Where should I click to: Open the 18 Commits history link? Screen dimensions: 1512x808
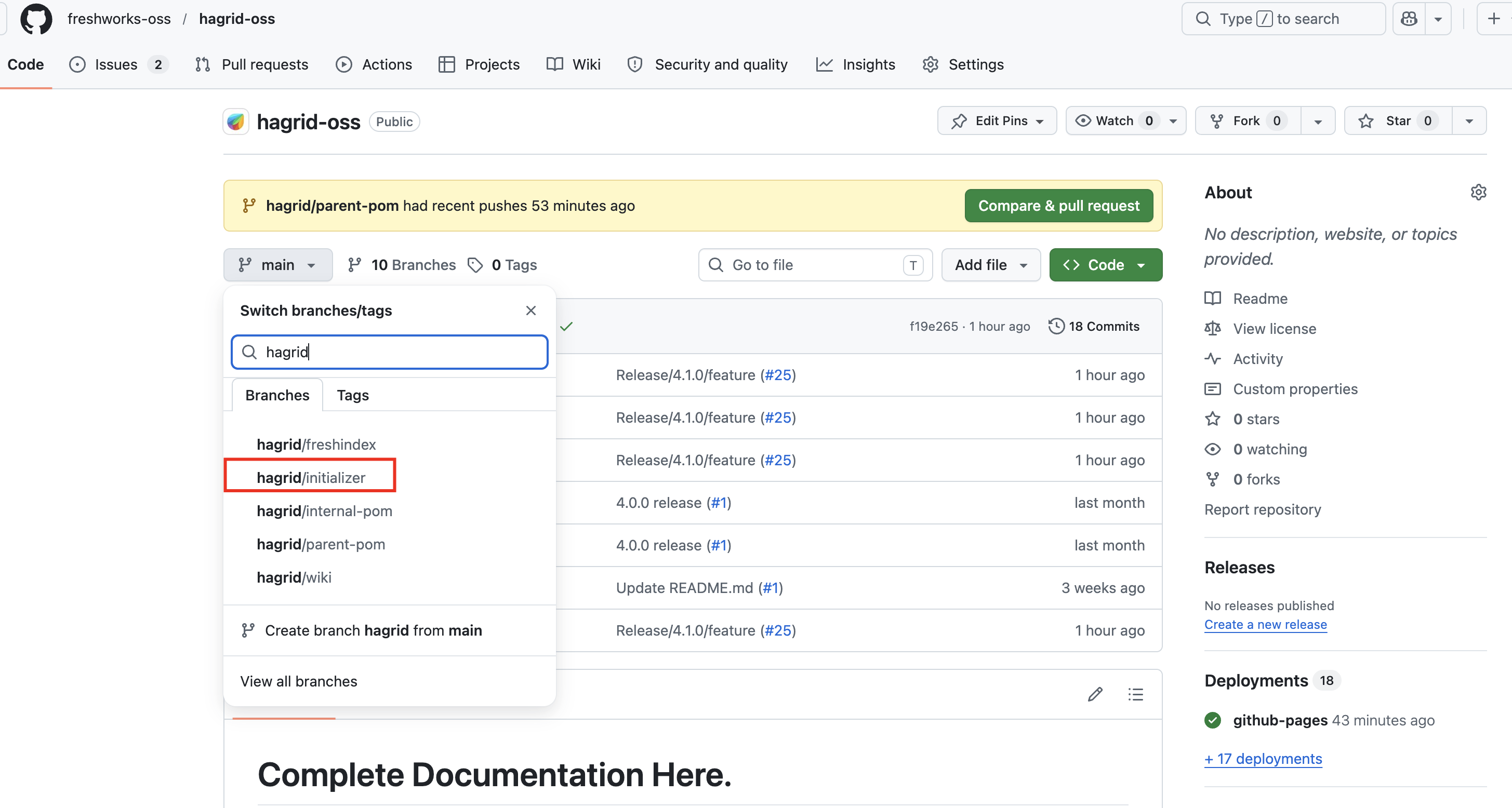click(x=1094, y=327)
